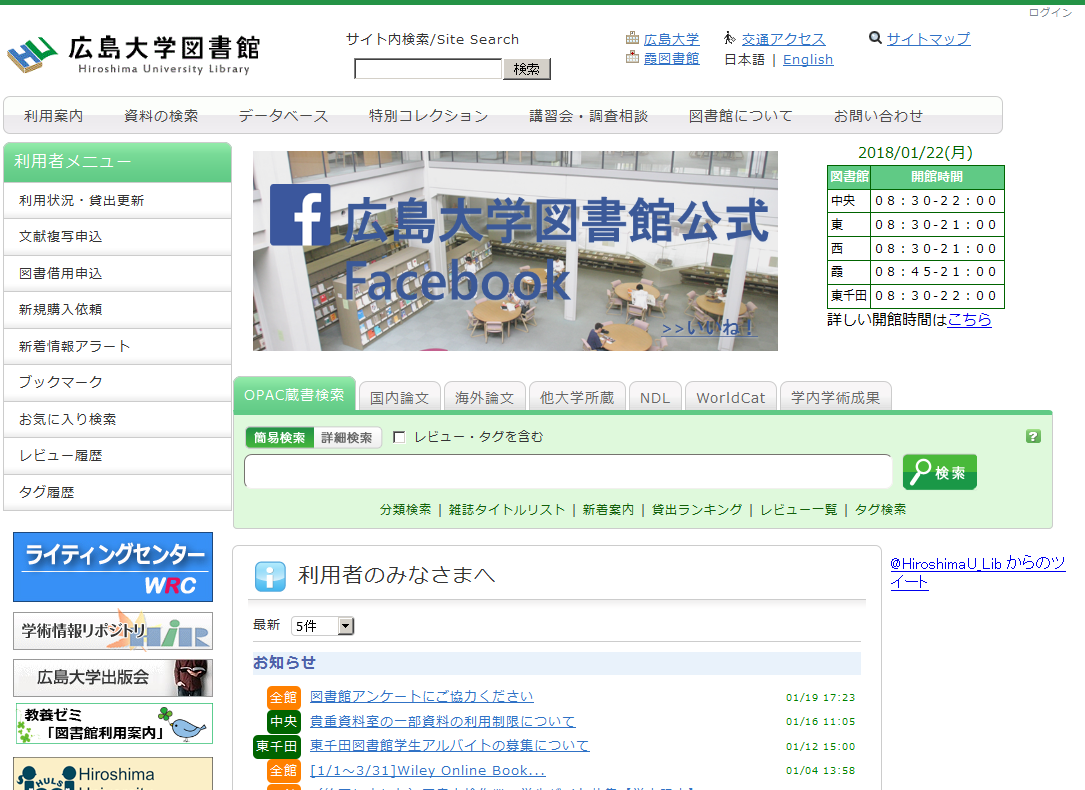Open the 霞図書館 link
1085x790 pixels.
coord(671,59)
